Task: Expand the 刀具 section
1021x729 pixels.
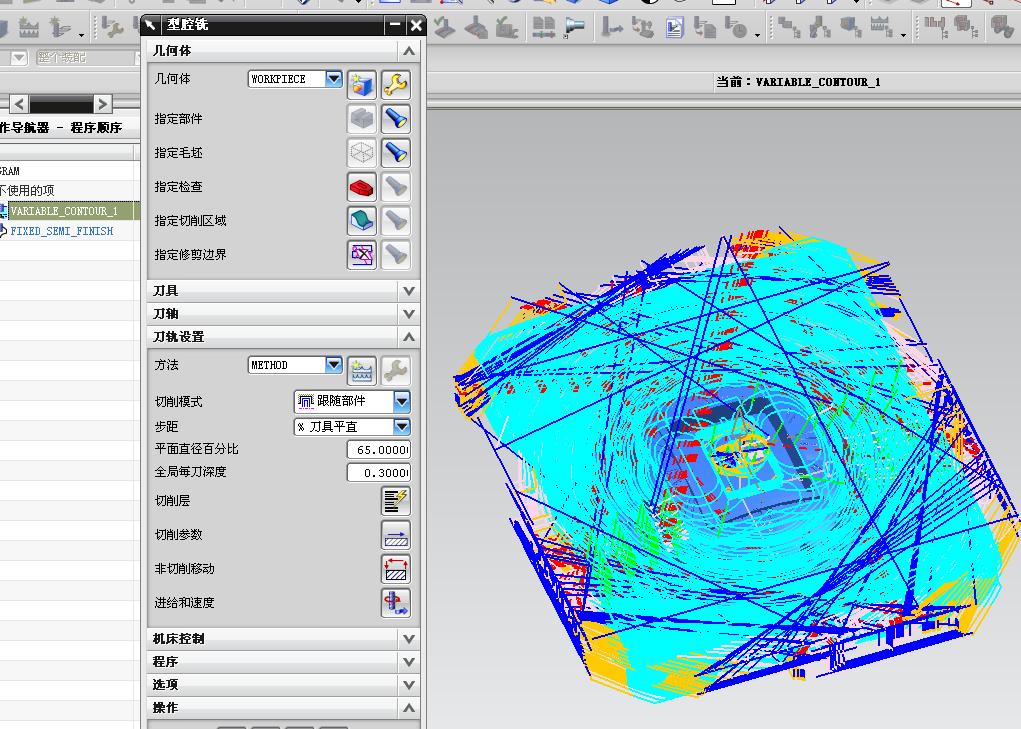Action: pos(409,291)
